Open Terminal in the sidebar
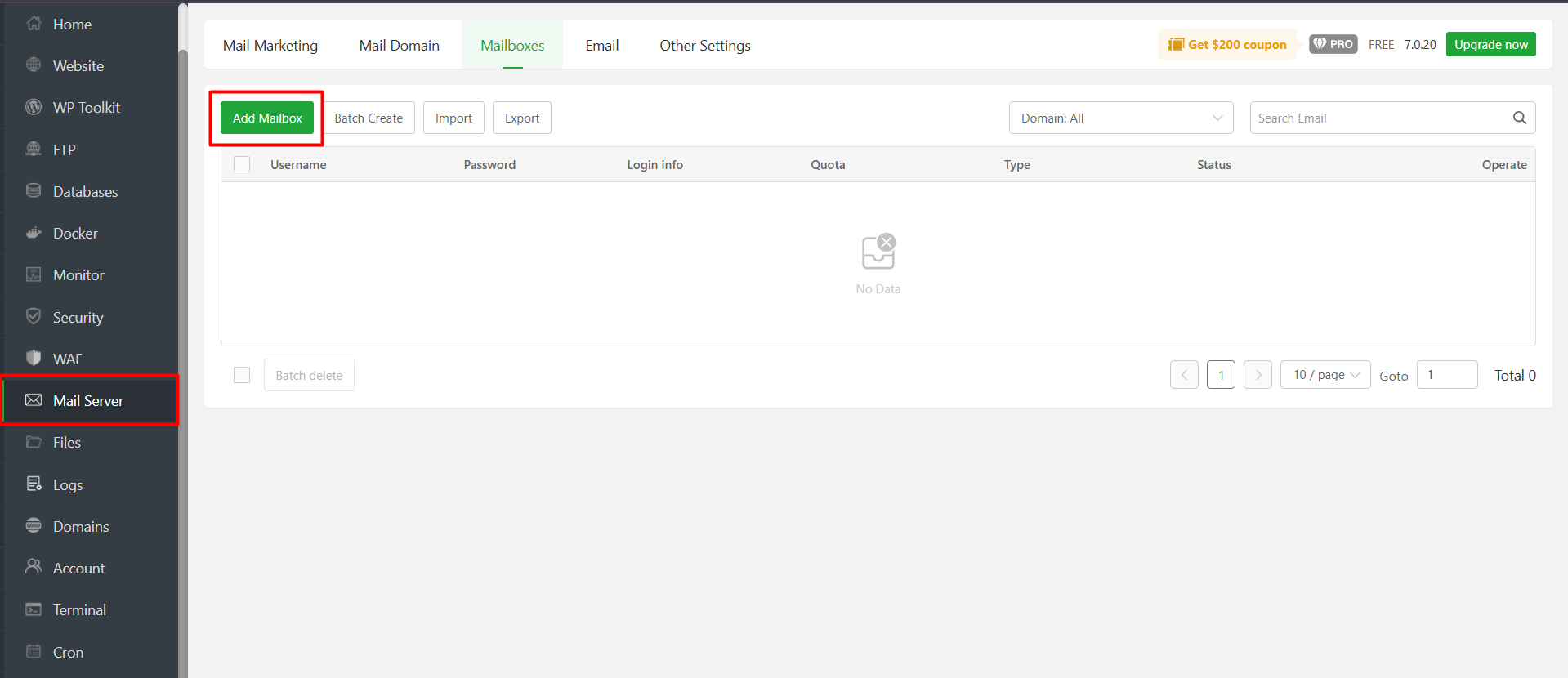 (x=90, y=609)
